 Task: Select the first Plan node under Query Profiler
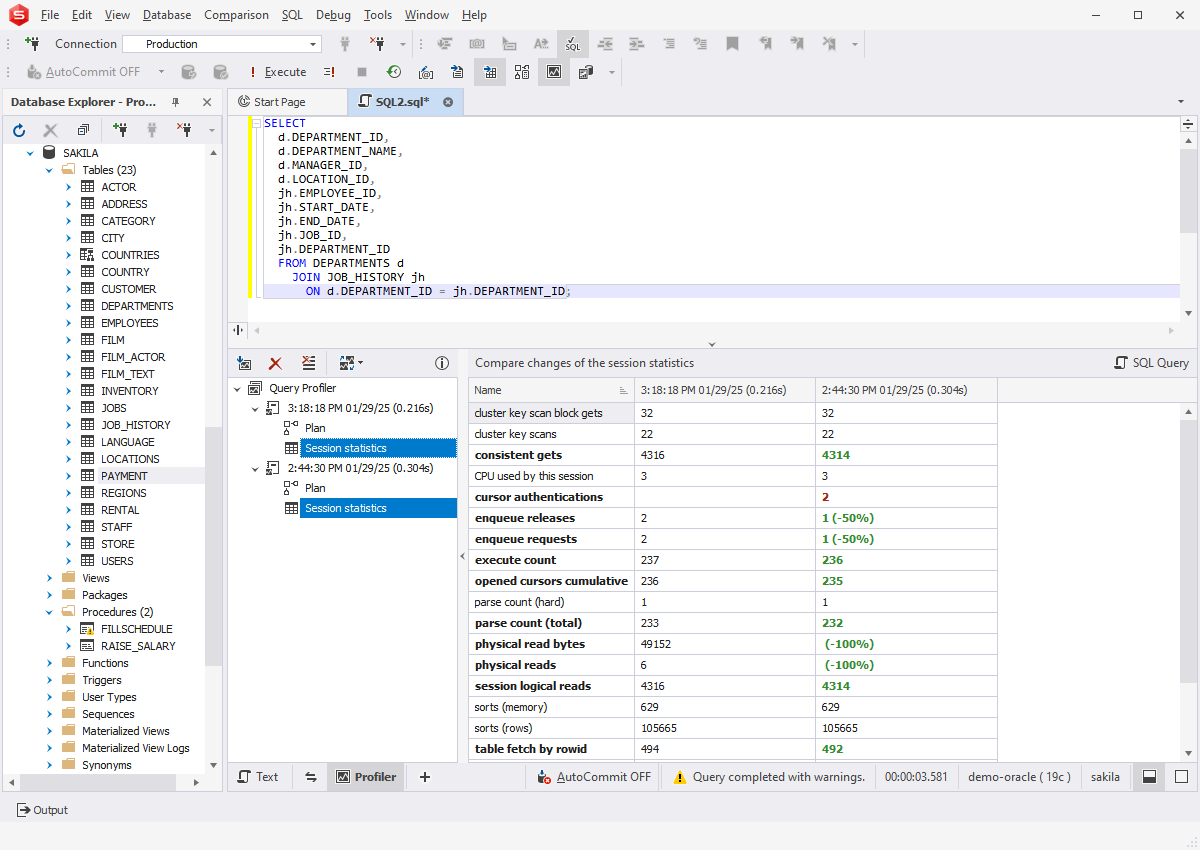315,428
